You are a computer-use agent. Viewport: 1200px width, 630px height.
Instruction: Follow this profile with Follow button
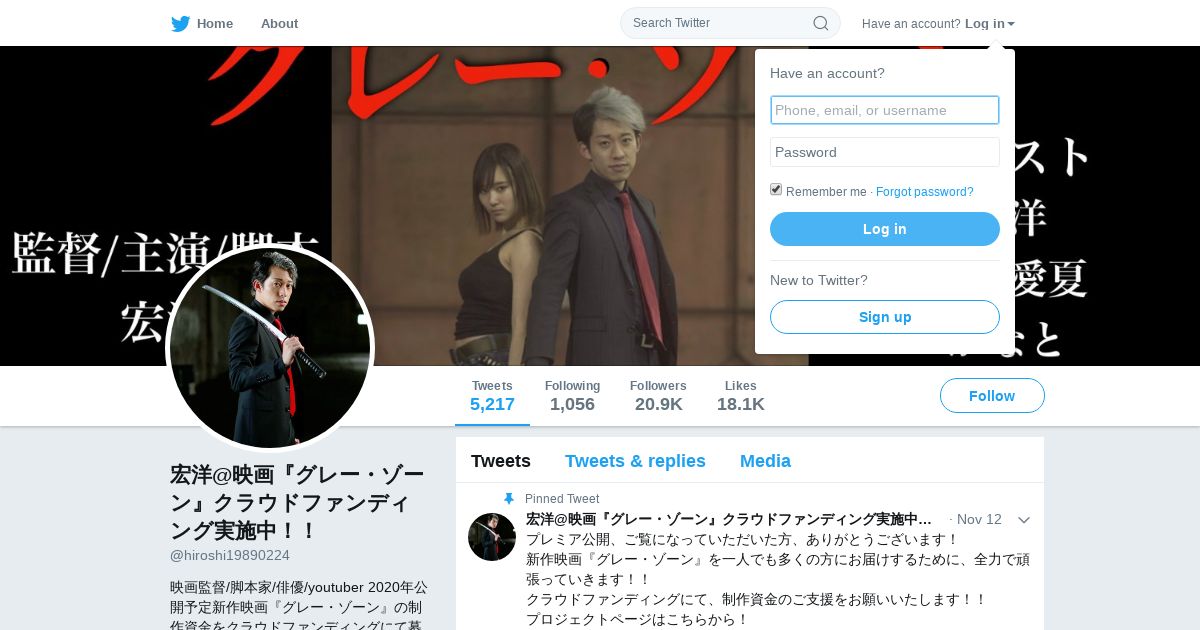coord(992,396)
